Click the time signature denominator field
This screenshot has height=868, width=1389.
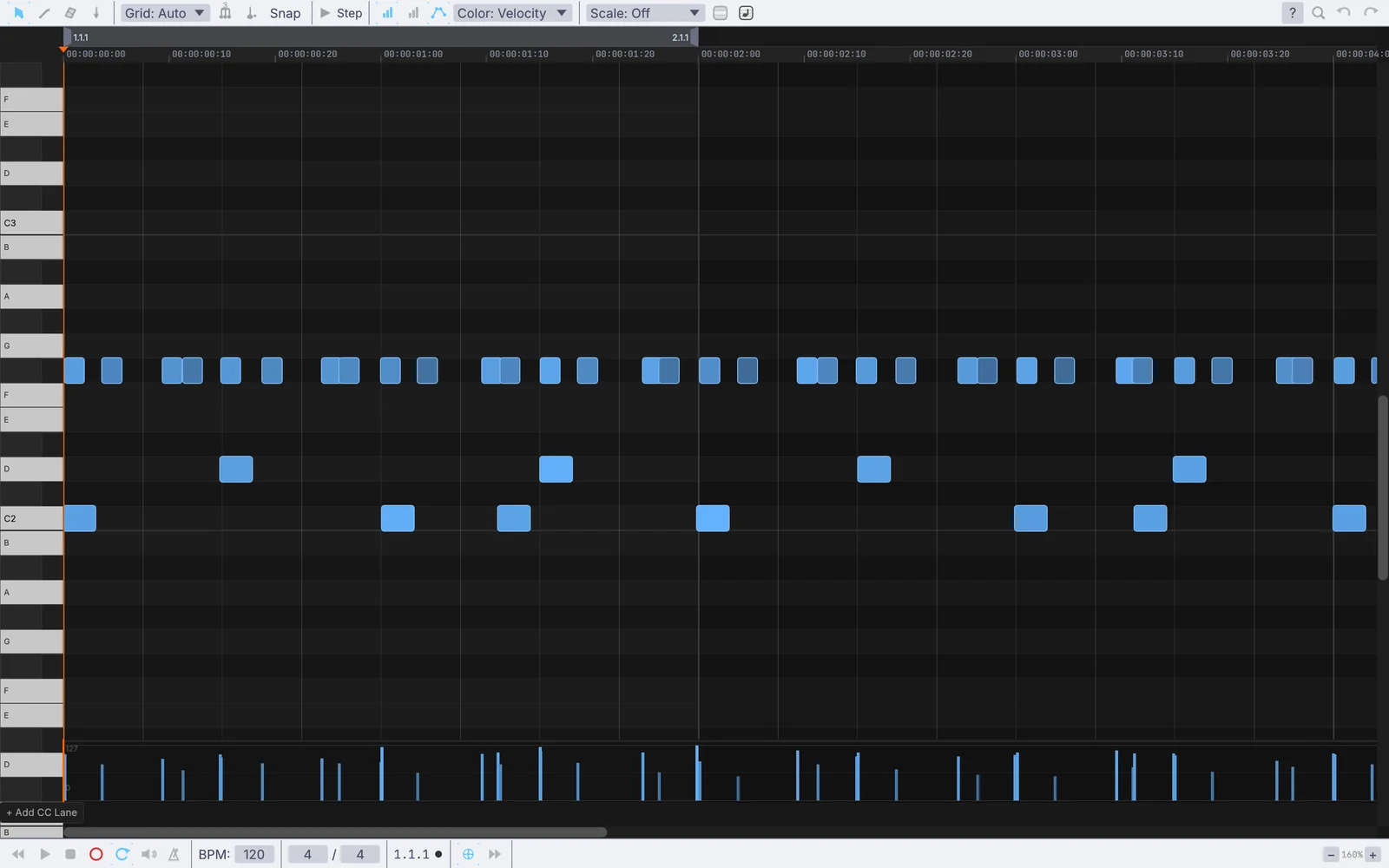360,854
